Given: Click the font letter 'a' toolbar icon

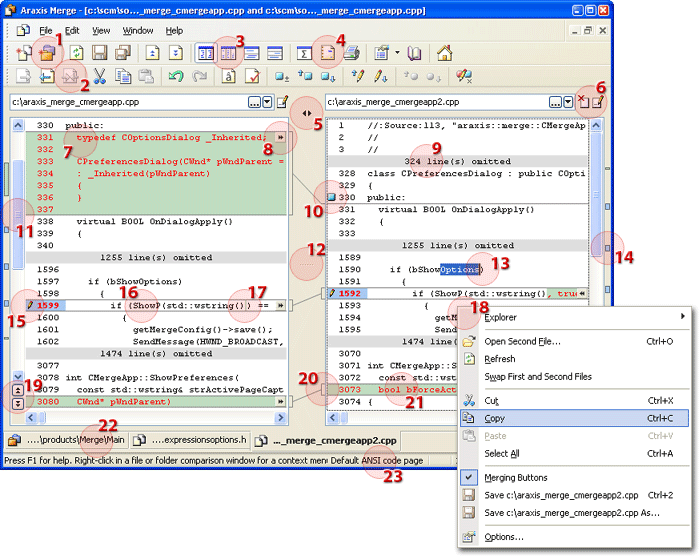Looking at the screenshot, I should tap(229, 76).
